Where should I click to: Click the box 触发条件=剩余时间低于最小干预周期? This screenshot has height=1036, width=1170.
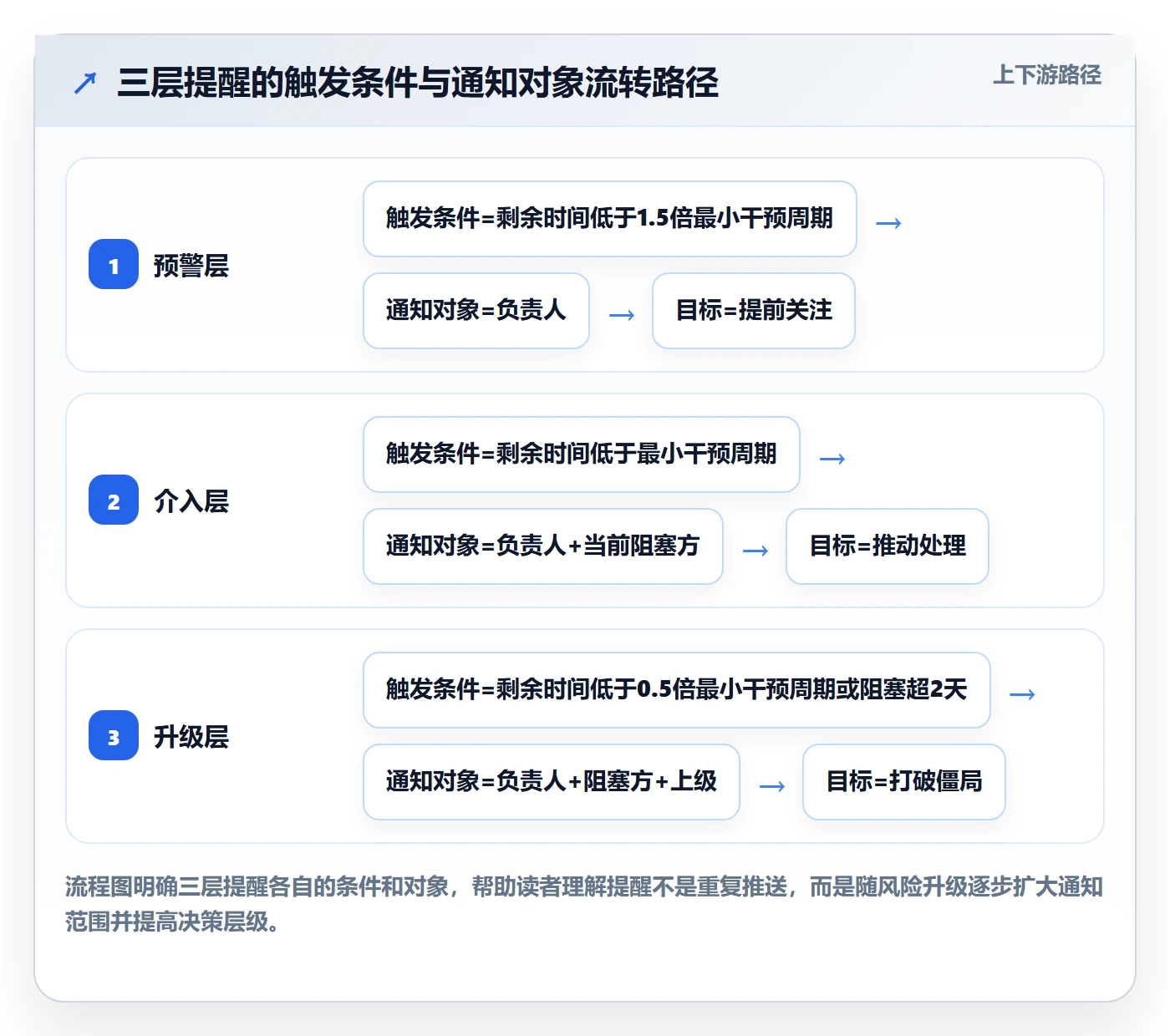[582, 455]
